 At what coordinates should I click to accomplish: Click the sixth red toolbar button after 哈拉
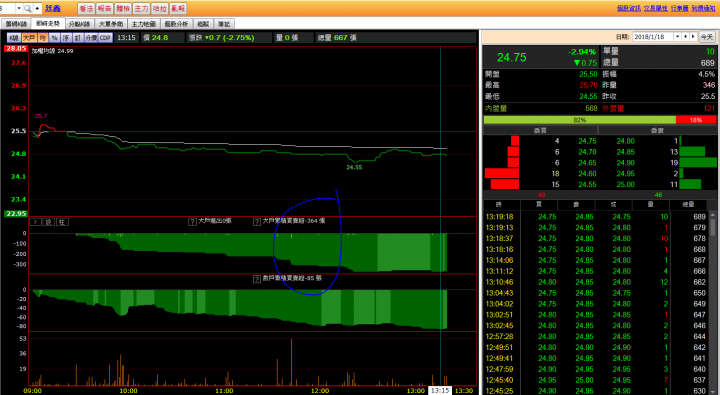click(178, 8)
